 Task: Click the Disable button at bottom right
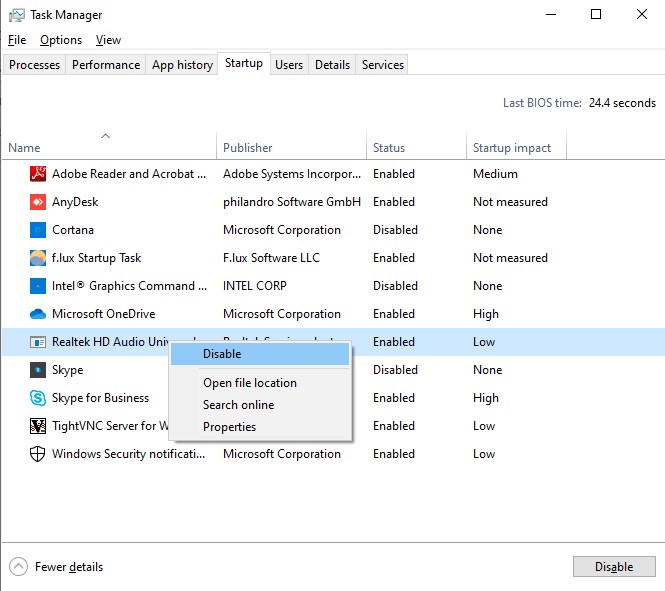tap(614, 566)
